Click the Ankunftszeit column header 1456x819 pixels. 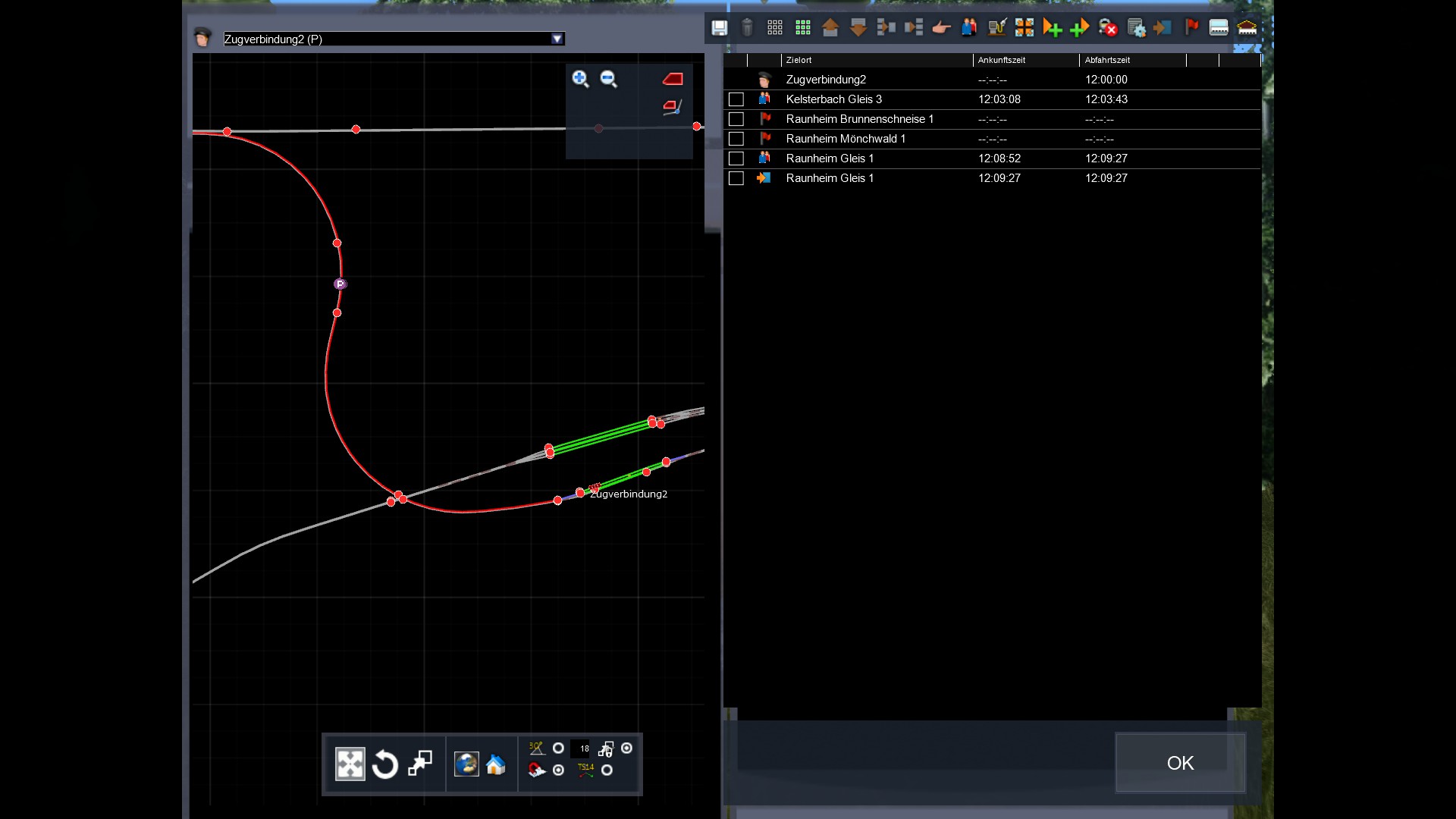(x=1001, y=60)
